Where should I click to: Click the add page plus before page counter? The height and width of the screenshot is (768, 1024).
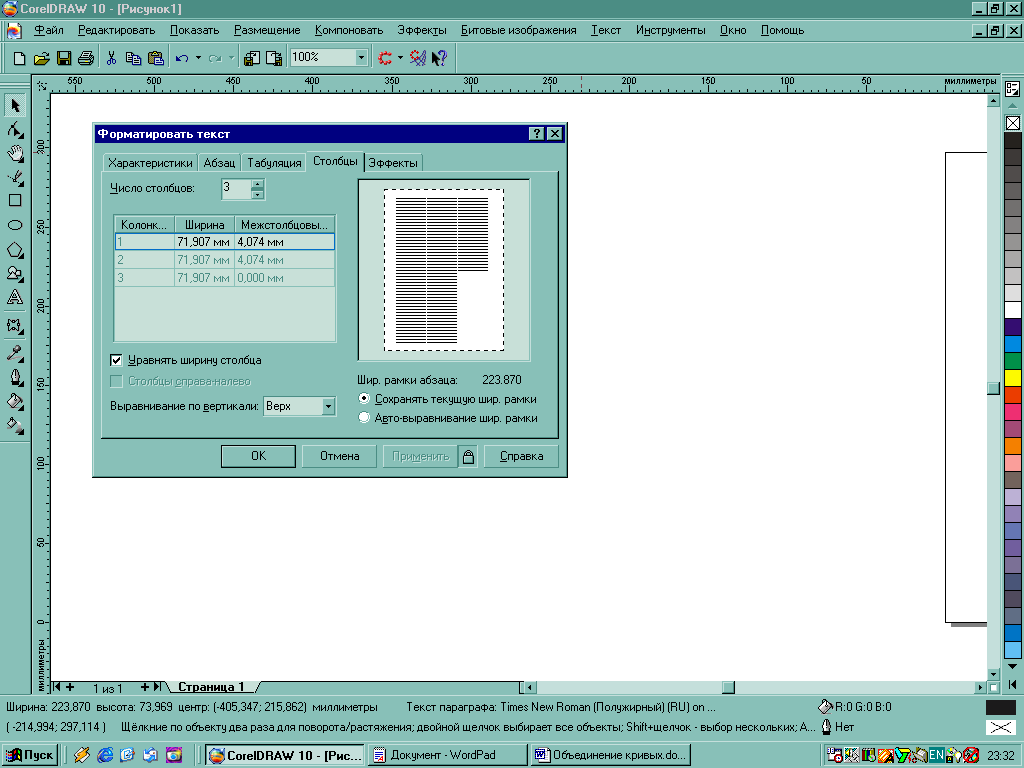(x=70, y=687)
